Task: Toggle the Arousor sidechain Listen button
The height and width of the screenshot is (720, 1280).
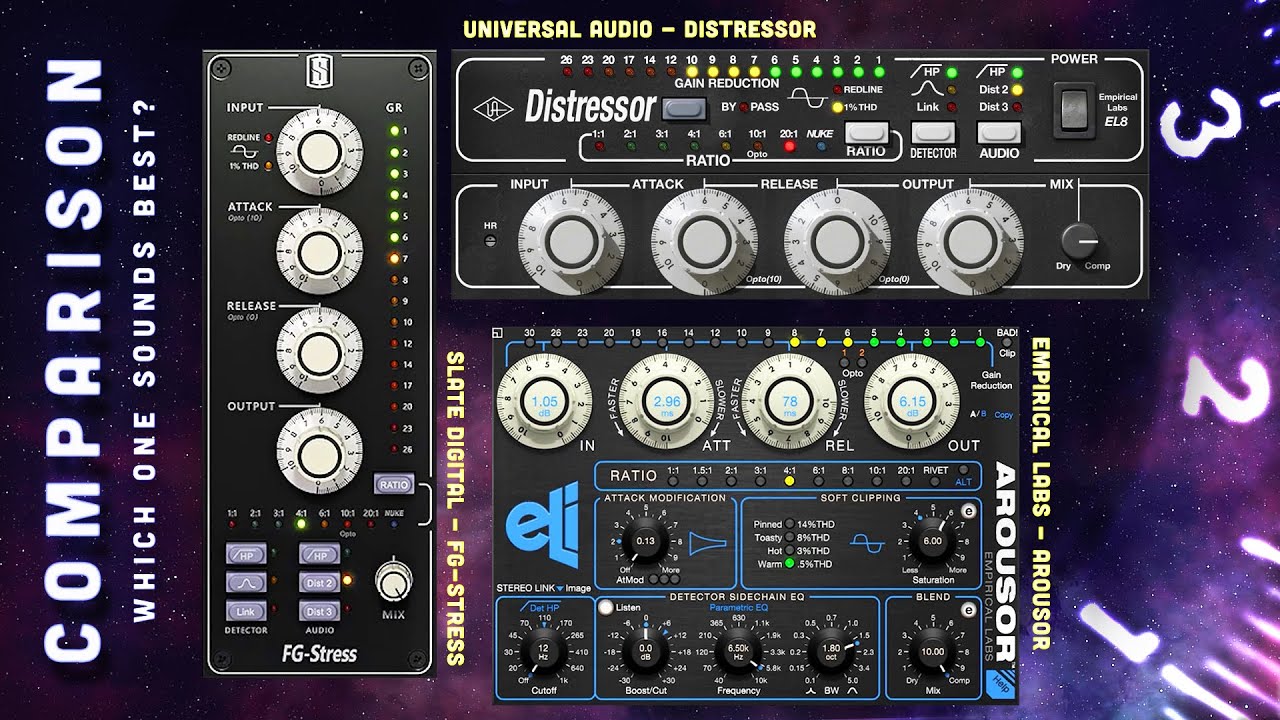Action: pos(605,607)
